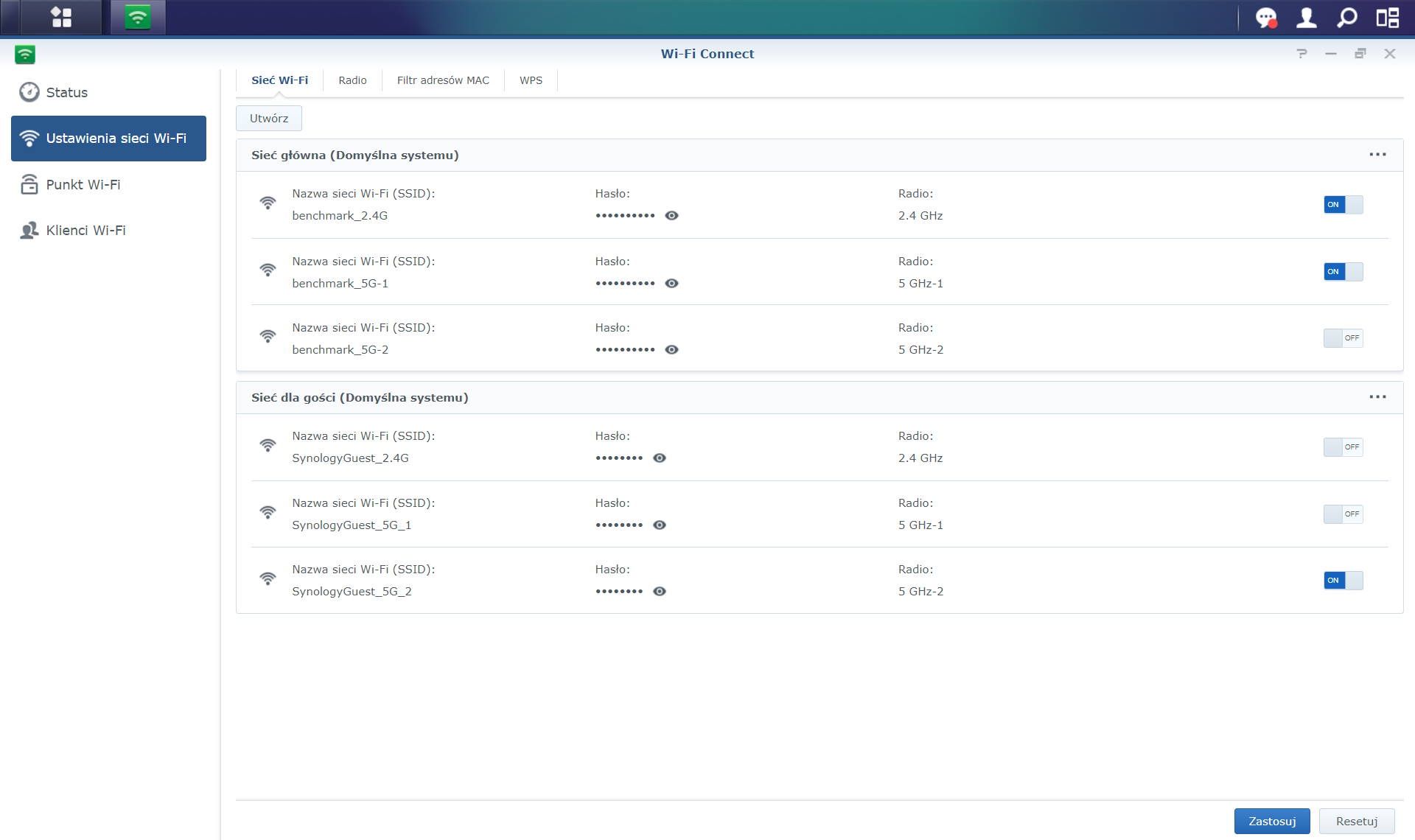This screenshot has height=840, width=1415.
Task: Reveal password for SynologyGuest_5G_2
Action: point(660,592)
